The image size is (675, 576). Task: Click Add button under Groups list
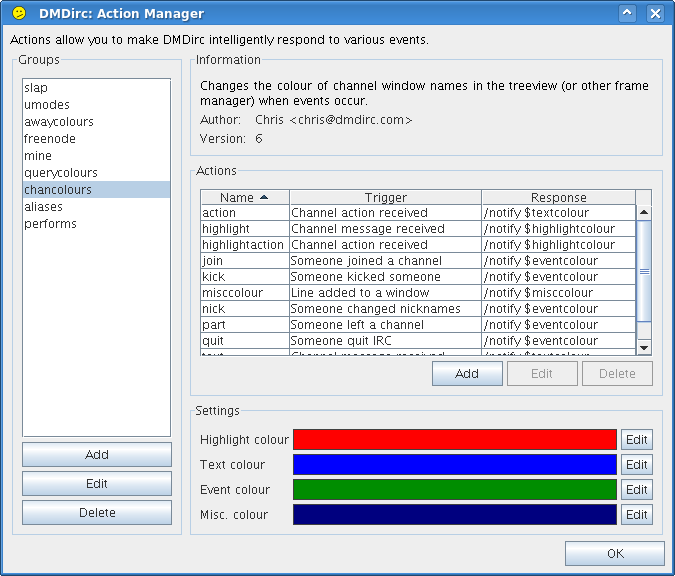[97, 455]
